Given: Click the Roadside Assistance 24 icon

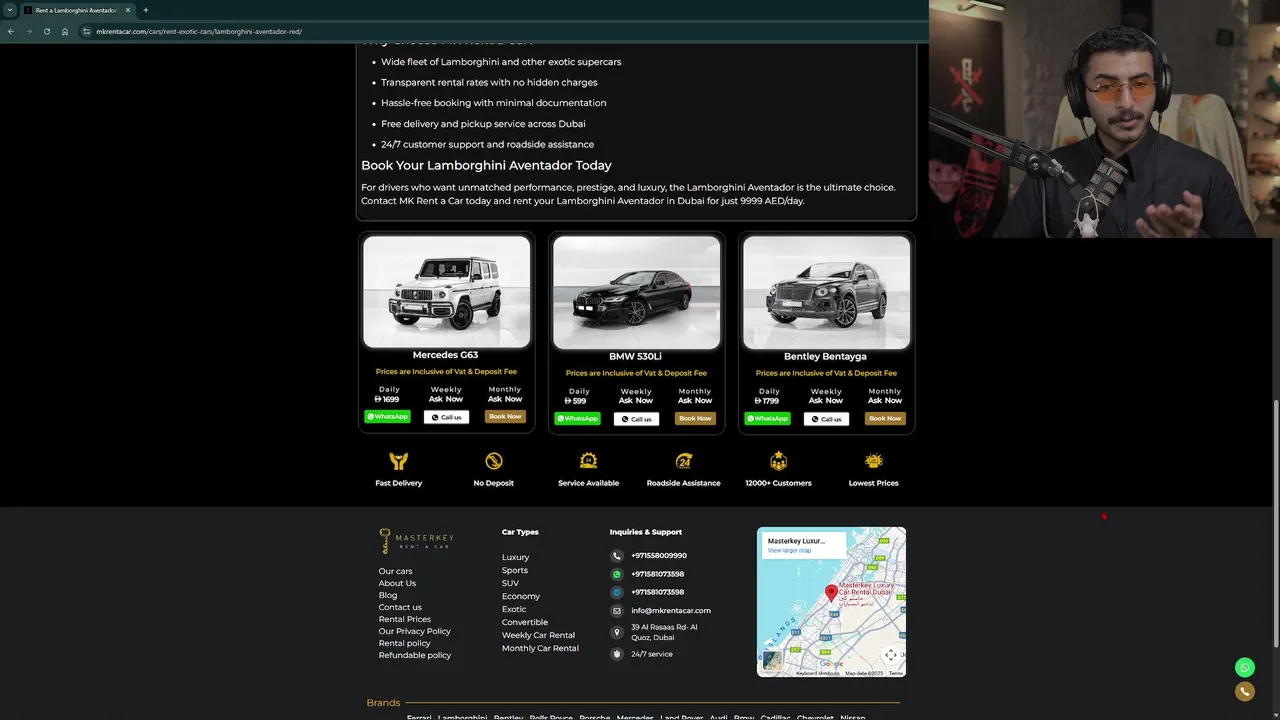Looking at the screenshot, I should (x=684, y=461).
